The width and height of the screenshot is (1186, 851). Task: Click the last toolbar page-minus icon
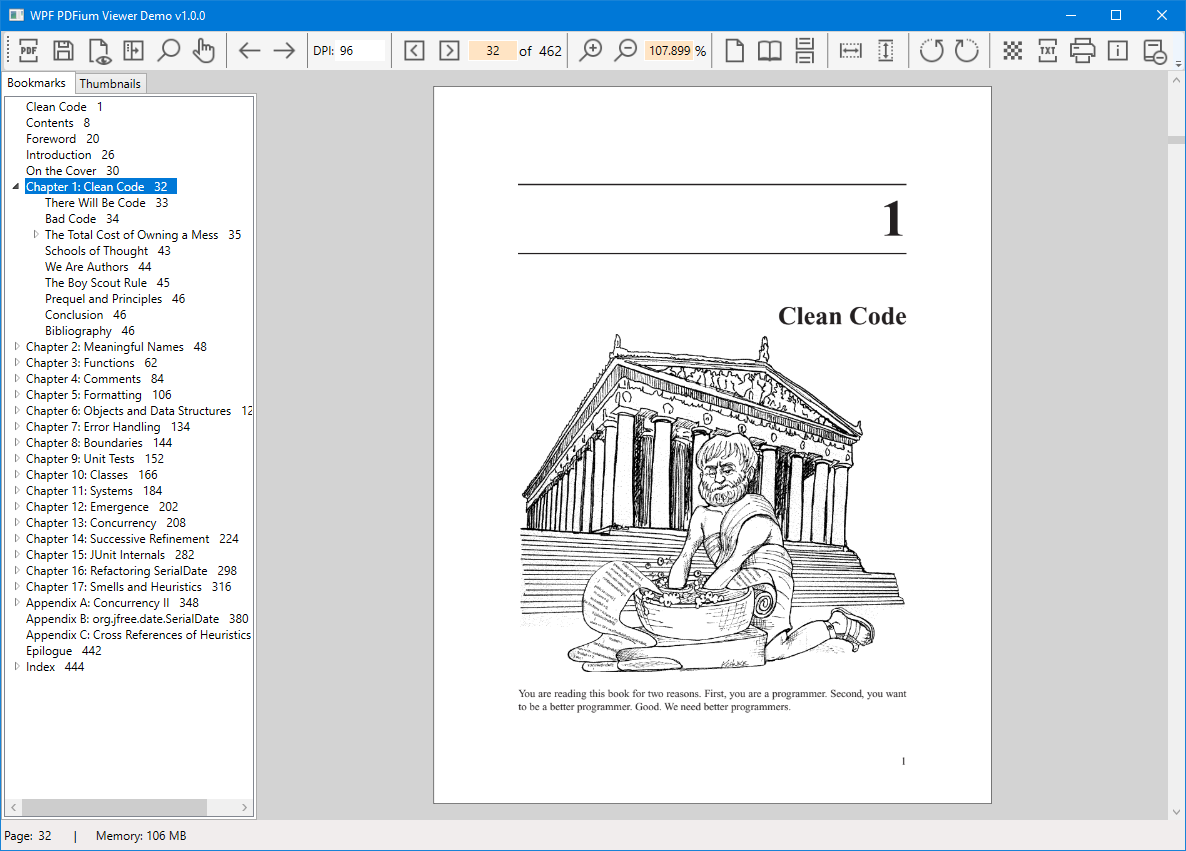click(1154, 51)
